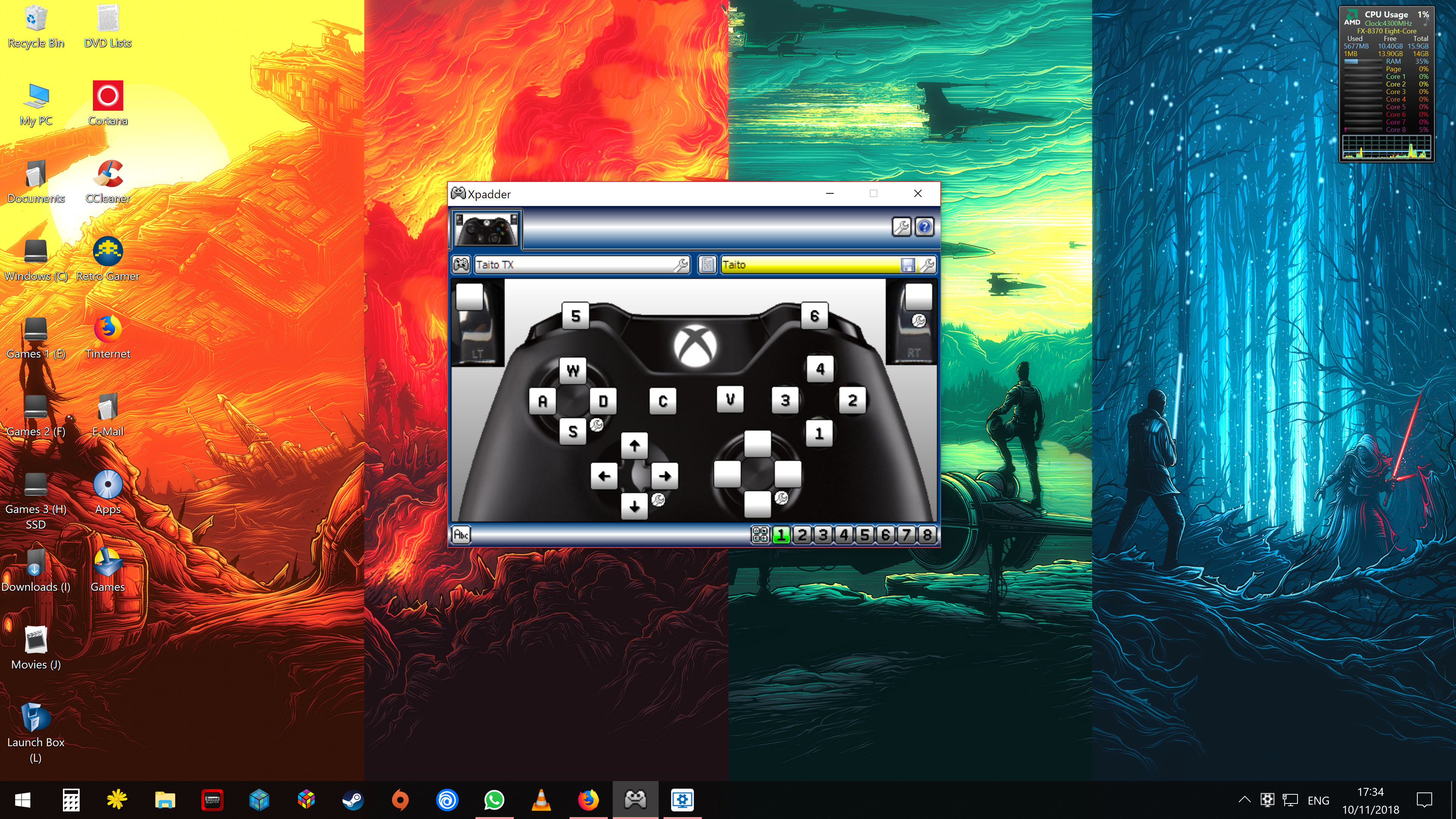
Task: Click left trigger LT empty assignment
Action: click(x=470, y=297)
